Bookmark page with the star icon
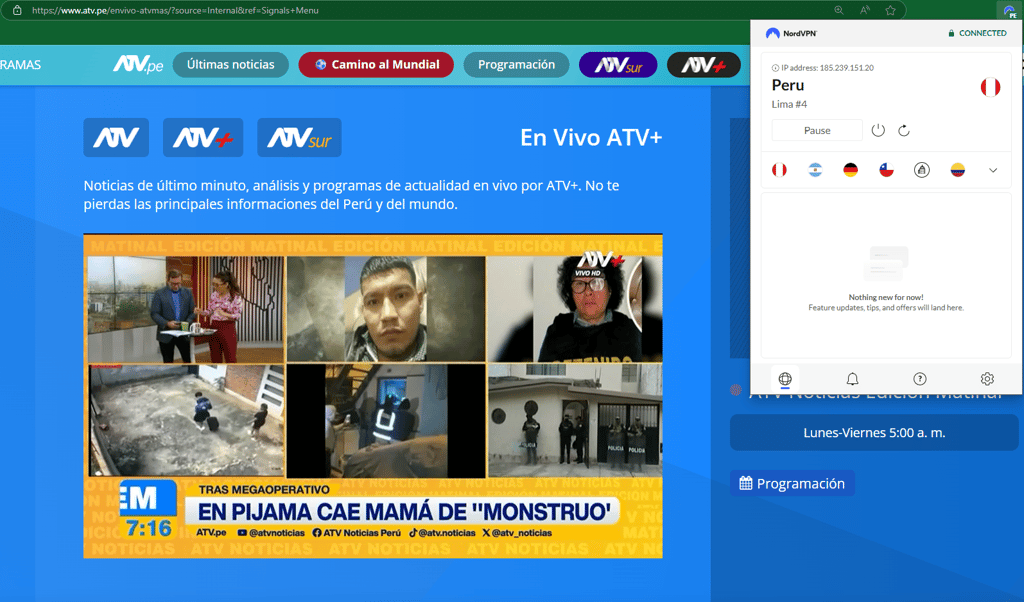Screen dimensions: 1024x602 coord(890,10)
